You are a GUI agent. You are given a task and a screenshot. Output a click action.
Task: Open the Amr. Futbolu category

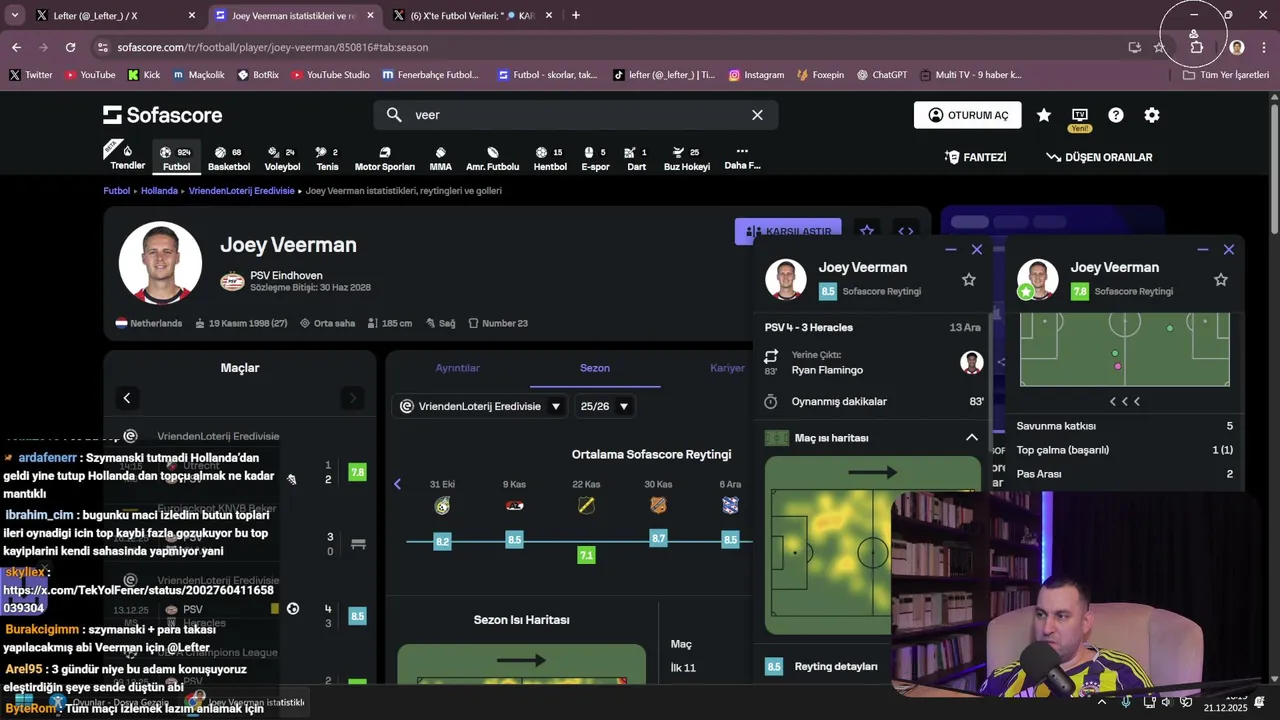click(x=492, y=158)
